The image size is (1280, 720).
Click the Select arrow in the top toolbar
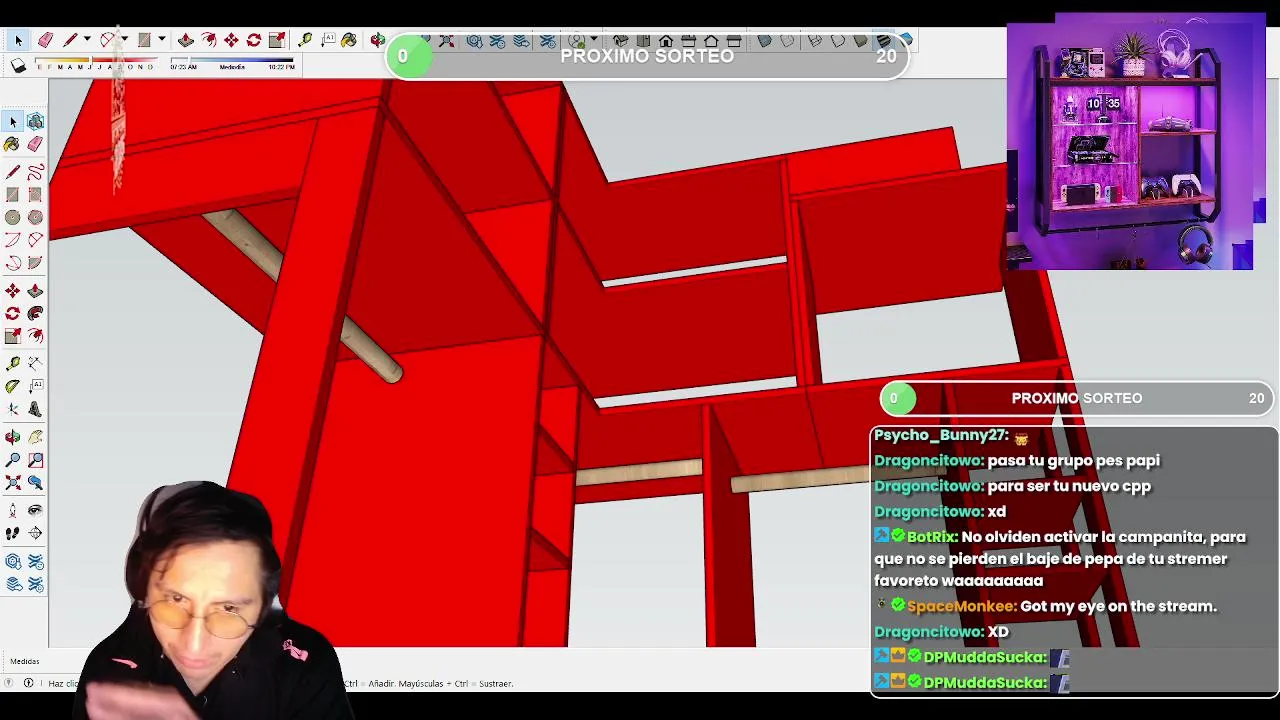(x=18, y=40)
